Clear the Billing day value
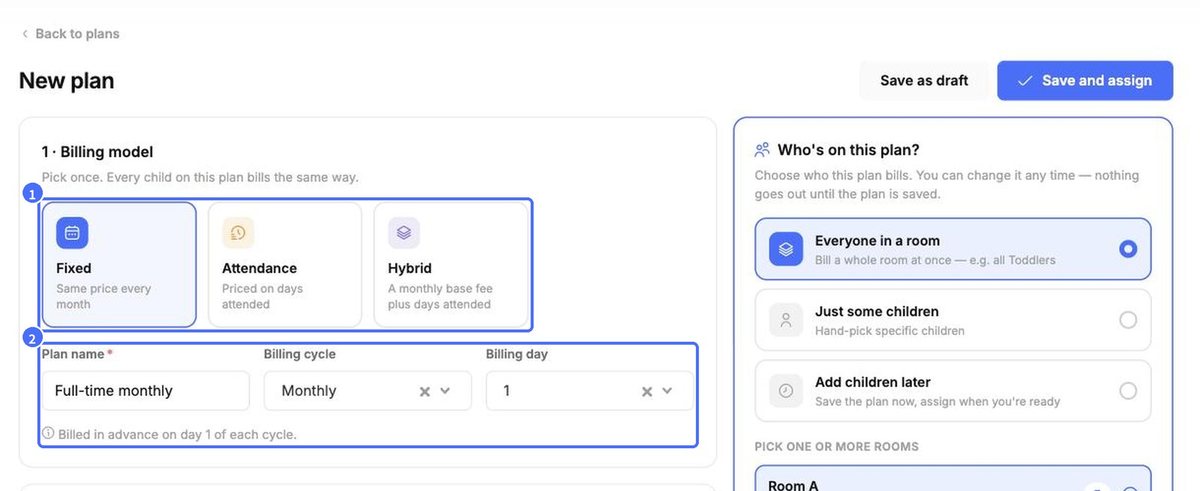This screenshot has width=1200, height=491. click(x=647, y=392)
